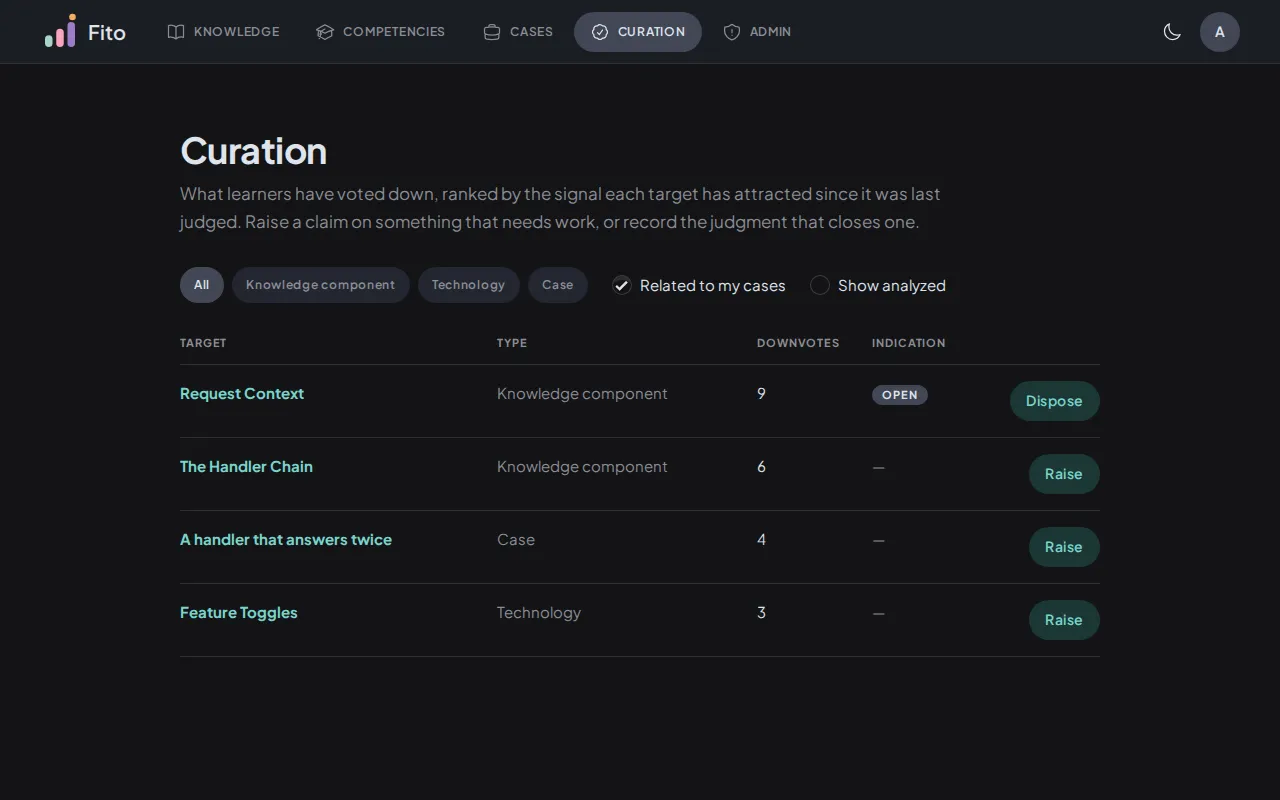Raise a claim on A handler that answers twice
This screenshot has width=1280, height=800.
click(x=1064, y=547)
